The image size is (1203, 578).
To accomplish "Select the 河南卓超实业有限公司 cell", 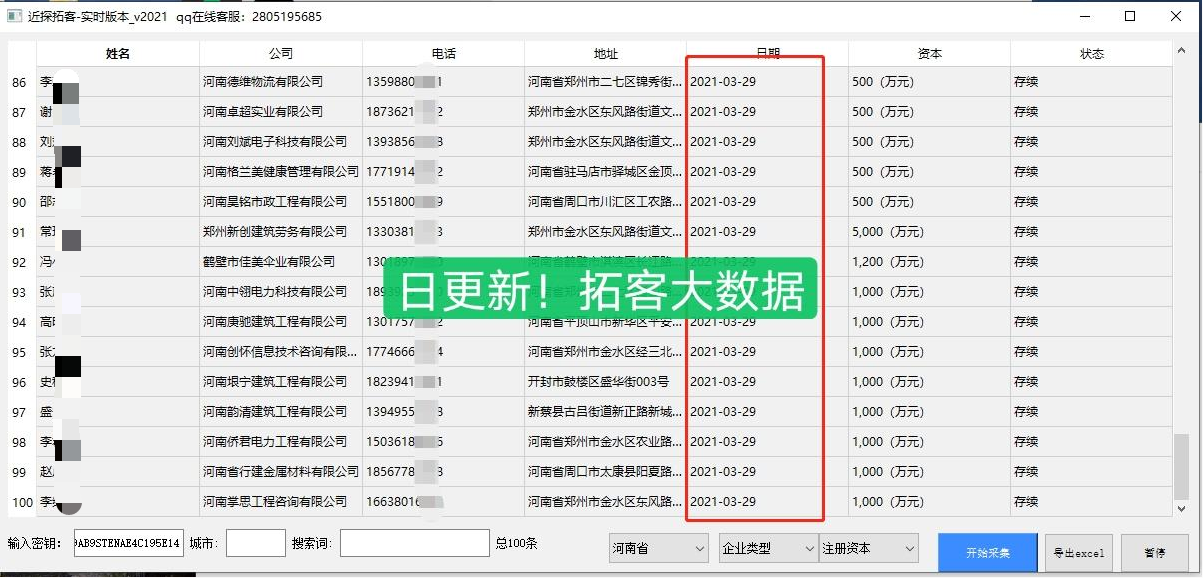I will [x=281, y=112].
